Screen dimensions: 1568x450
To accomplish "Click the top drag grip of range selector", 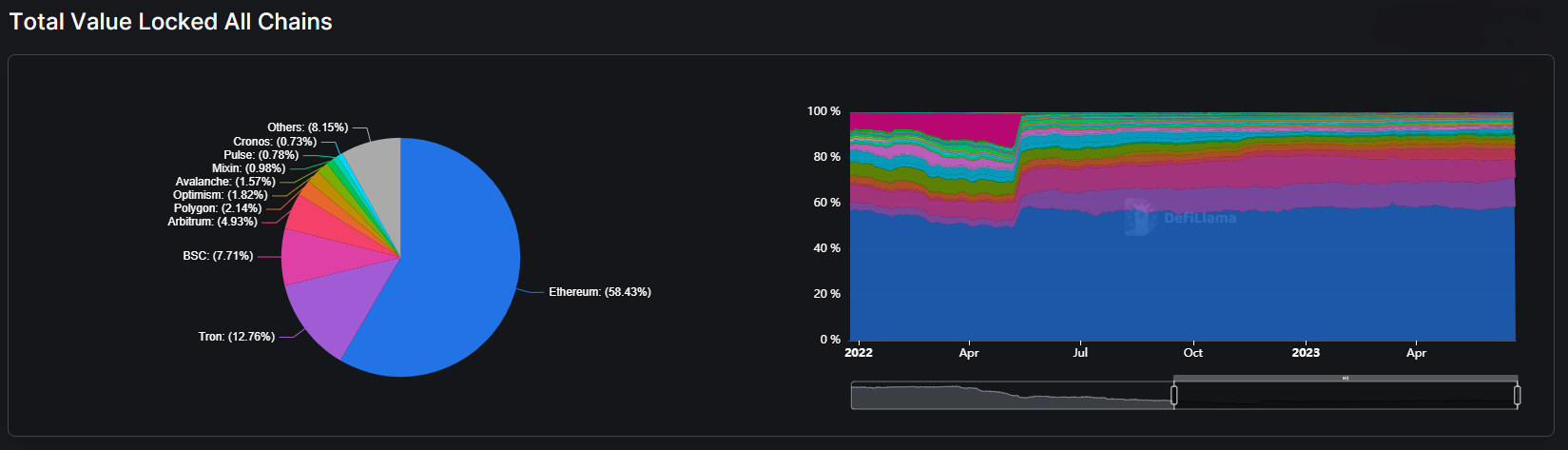I will pos(1345,378).
